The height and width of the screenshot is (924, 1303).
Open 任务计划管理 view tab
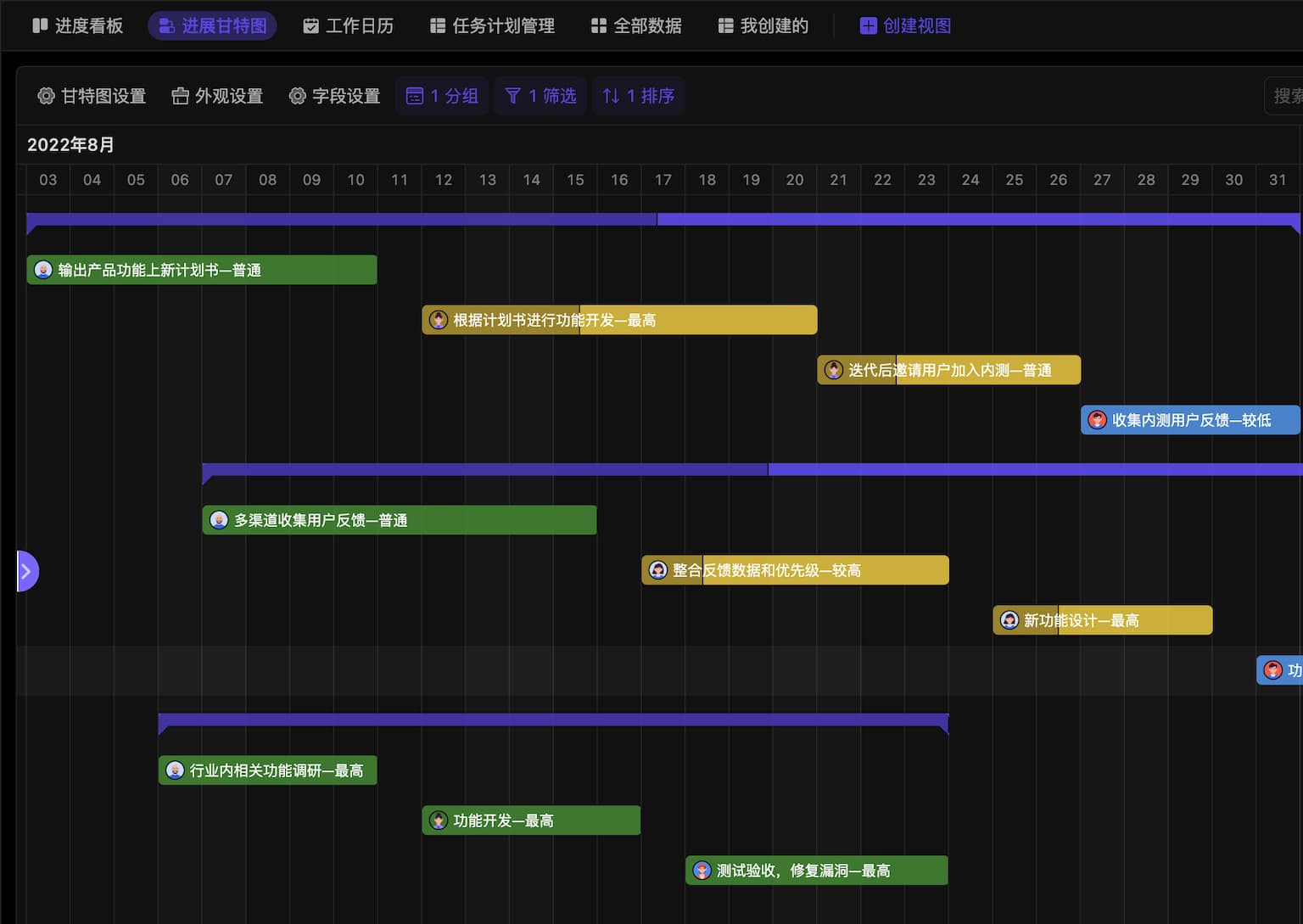pos(492,25)
